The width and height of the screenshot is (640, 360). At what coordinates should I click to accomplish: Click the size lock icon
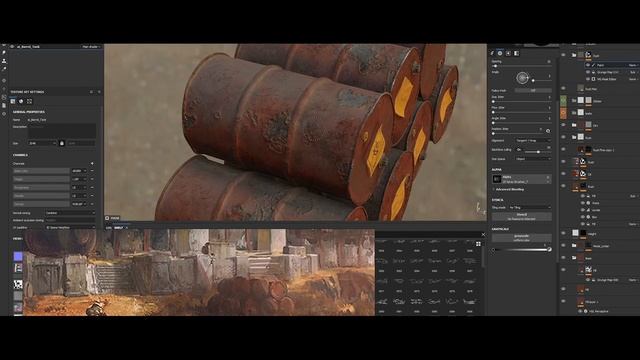pos(62,143)
